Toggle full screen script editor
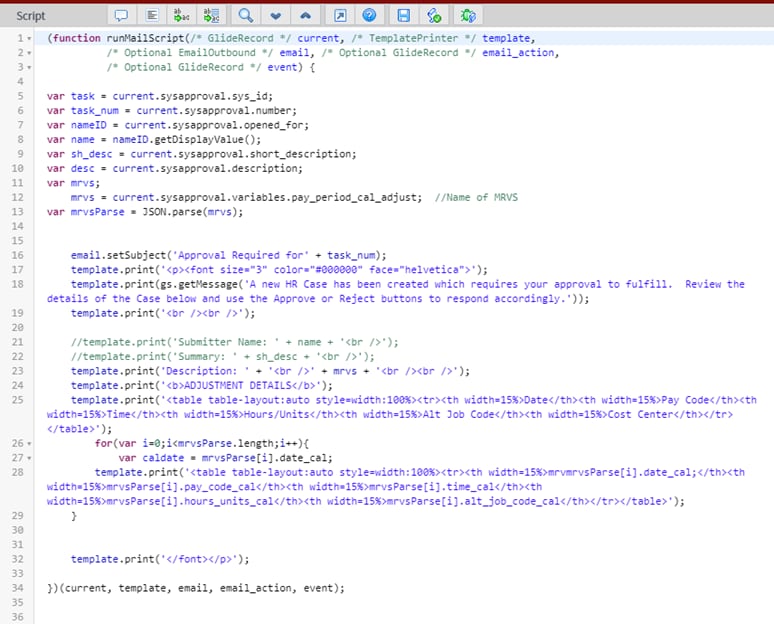The image size is (774, 624). 340,15
